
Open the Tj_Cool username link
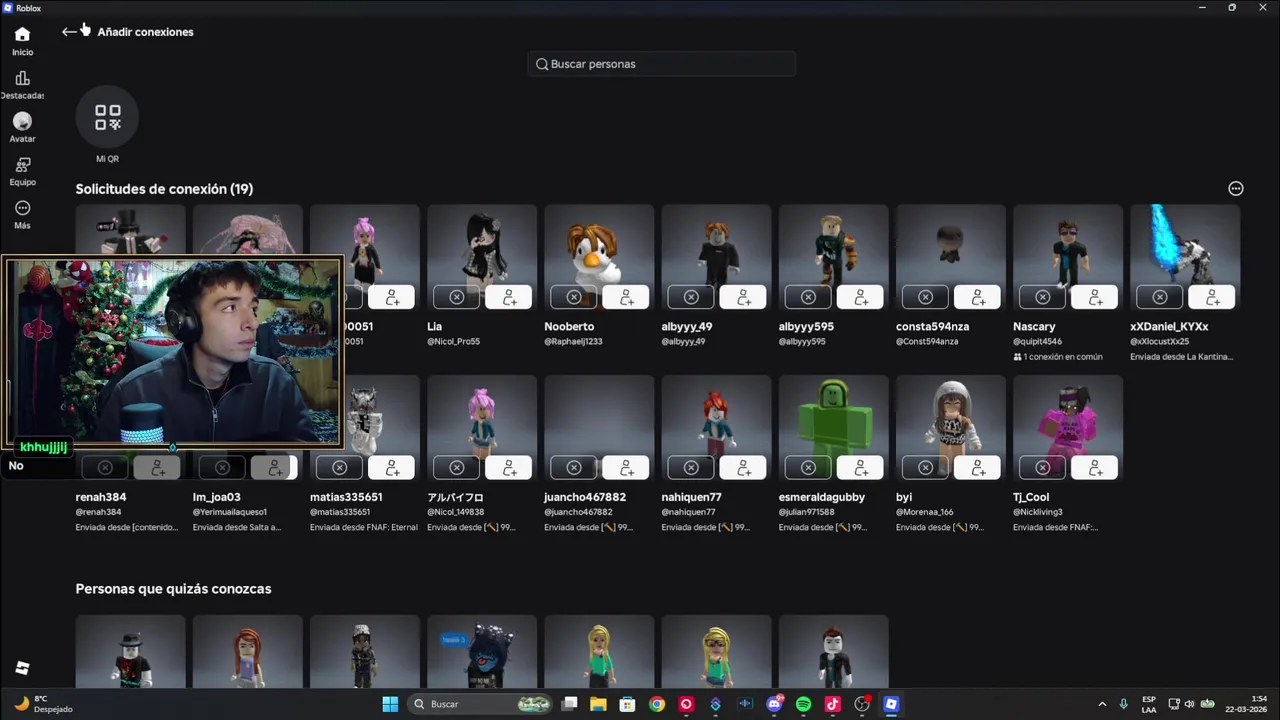(1031, 497)
